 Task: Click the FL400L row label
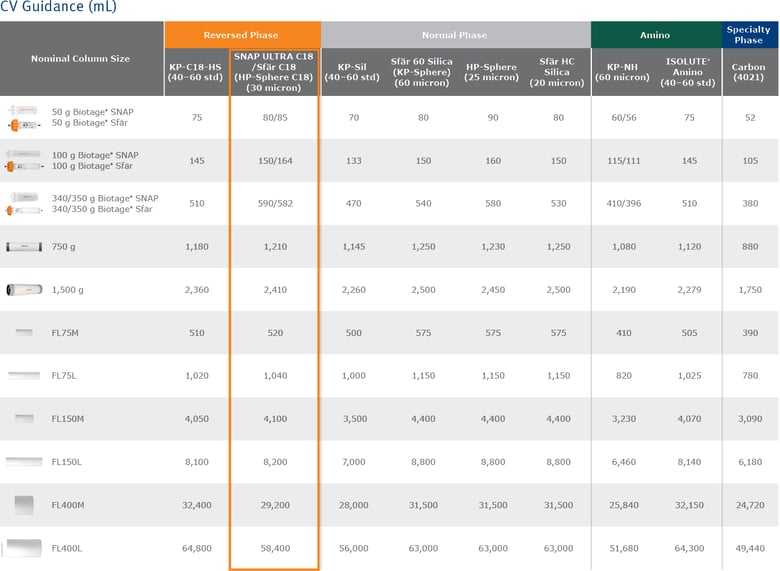pos(67,549)
